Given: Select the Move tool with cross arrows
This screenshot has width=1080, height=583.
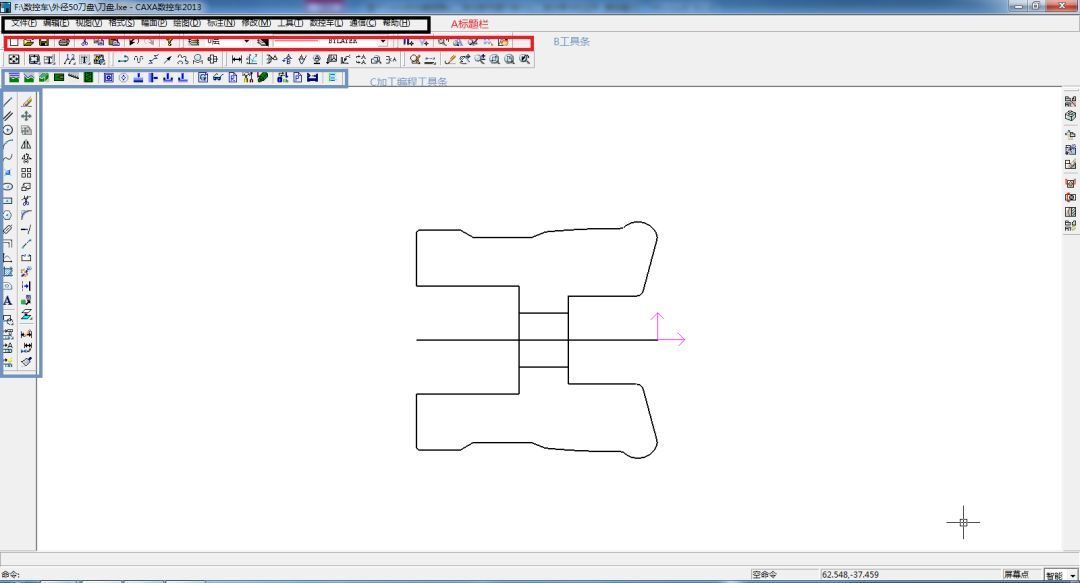Looking at the screenshot, I should point(26,116).
